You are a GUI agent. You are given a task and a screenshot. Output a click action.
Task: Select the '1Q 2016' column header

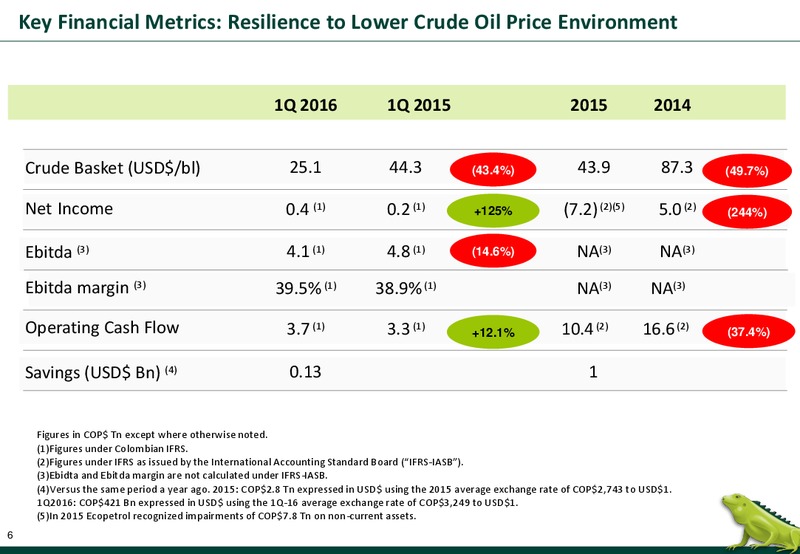[306, 105]
